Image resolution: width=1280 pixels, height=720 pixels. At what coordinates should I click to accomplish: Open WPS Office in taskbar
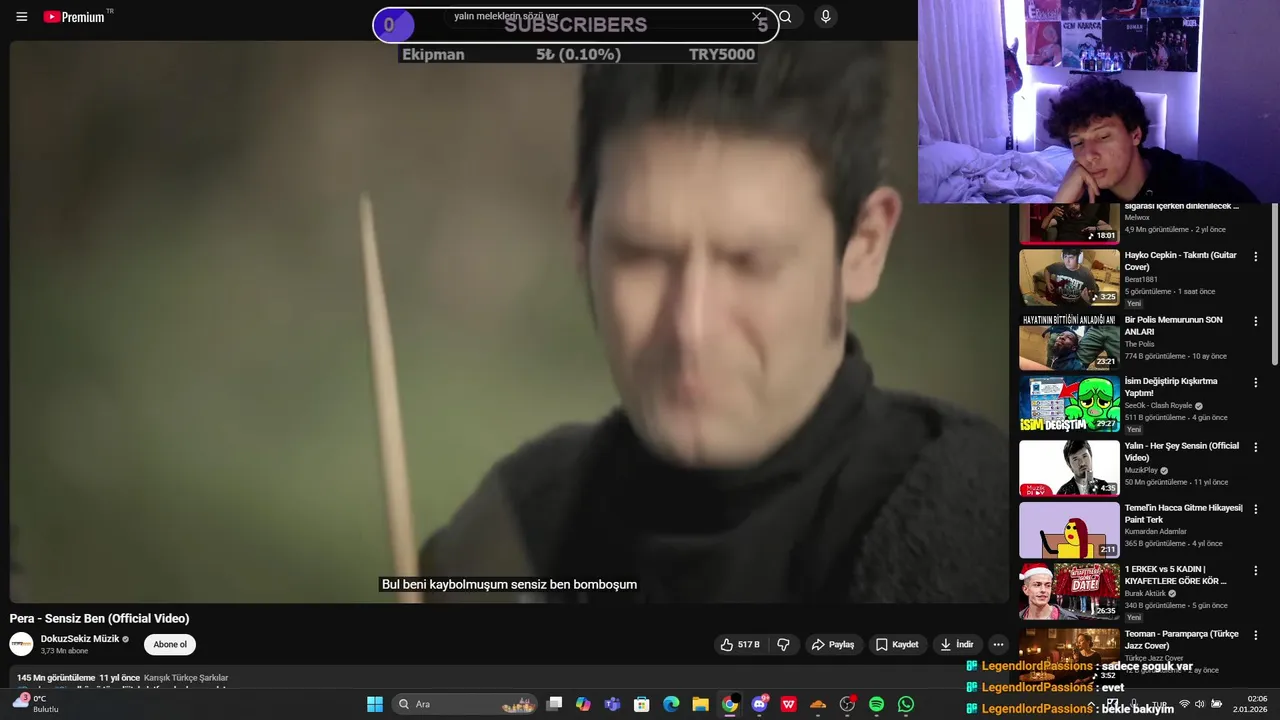tap(788, 704)
